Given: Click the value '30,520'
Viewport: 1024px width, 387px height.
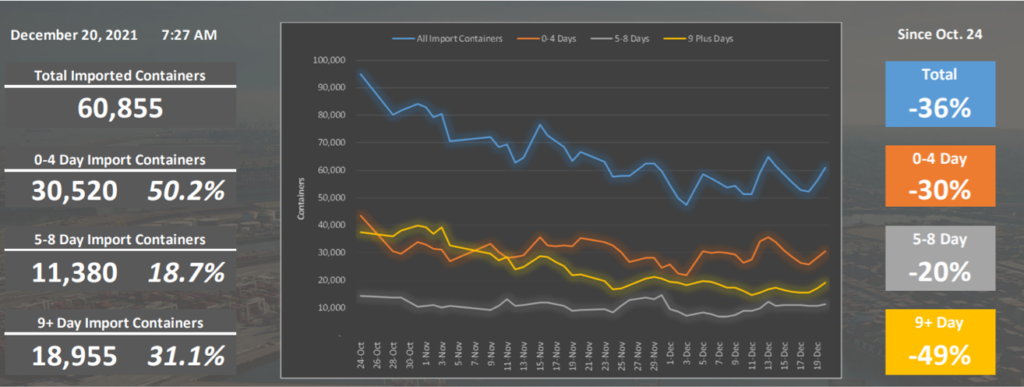Looking at the screenshot, I should (x=75, y=191).
